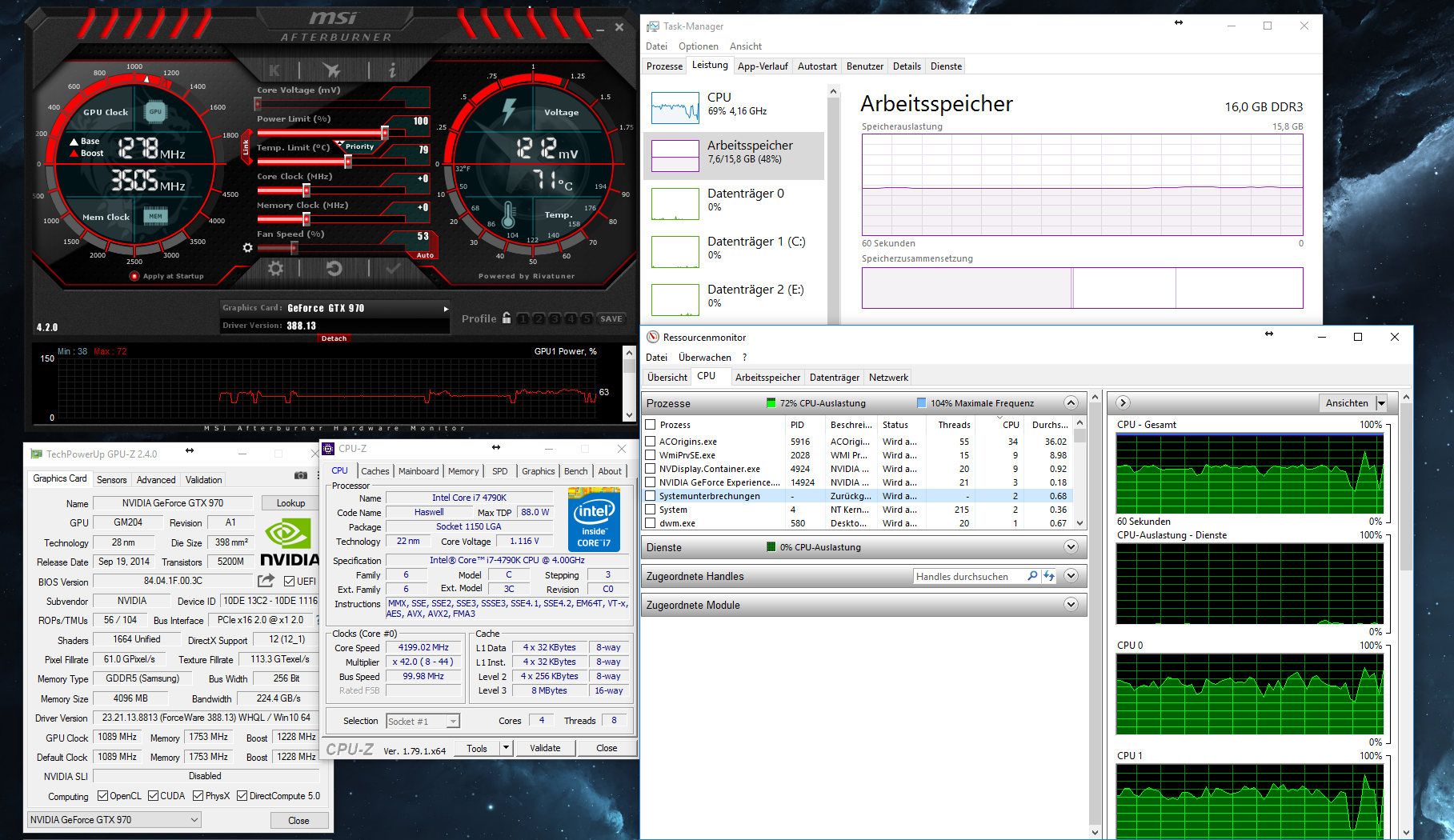
Task: Select the CPU performance entry in Task-Manager
Action: (x=735, y=108)
